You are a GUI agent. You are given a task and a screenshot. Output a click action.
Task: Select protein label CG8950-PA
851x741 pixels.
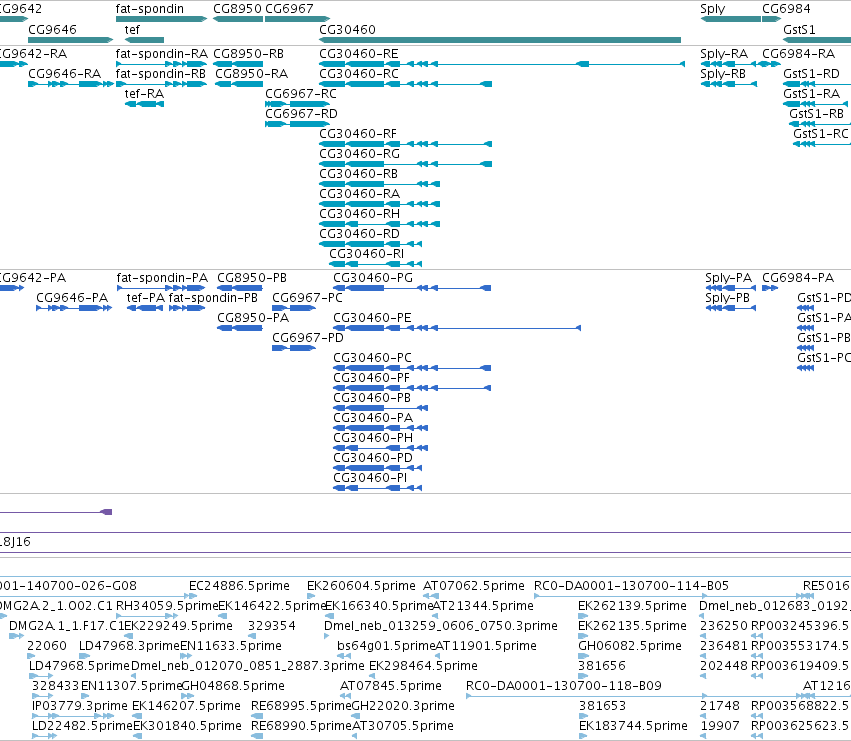click(253, 318)
